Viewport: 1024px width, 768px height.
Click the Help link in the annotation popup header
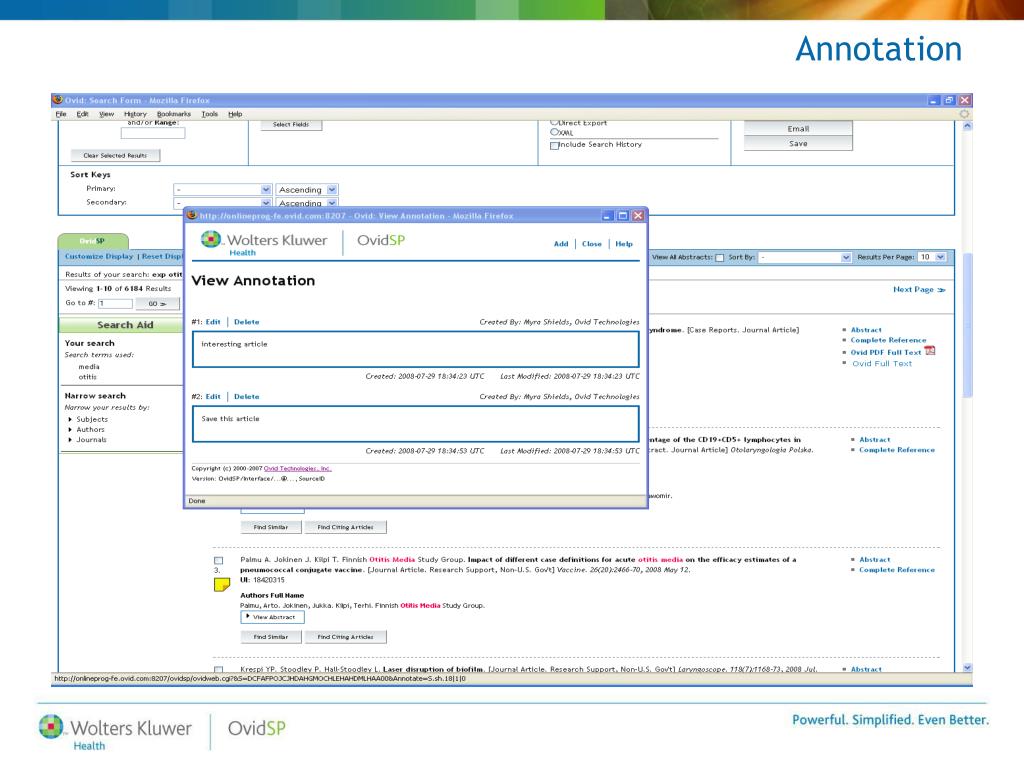[624, 244]
